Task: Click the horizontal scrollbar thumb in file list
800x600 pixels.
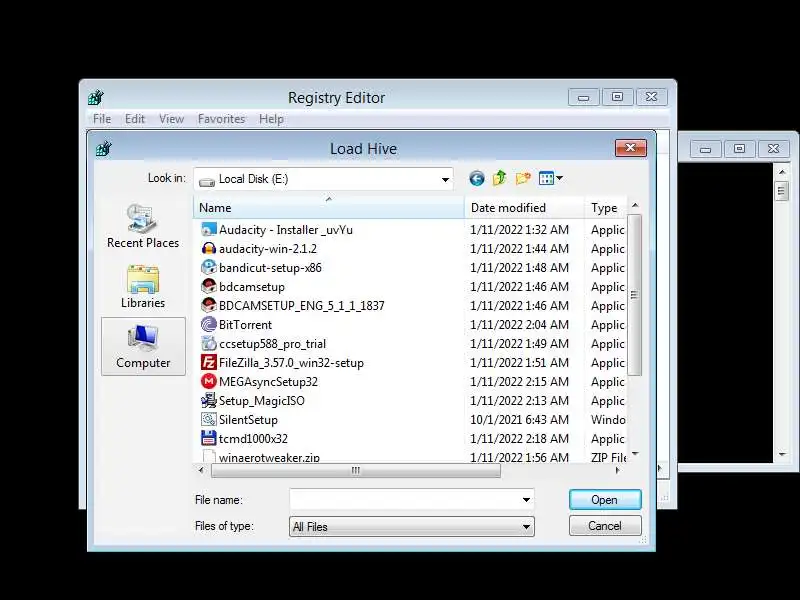Action: (x=356, y=470)
